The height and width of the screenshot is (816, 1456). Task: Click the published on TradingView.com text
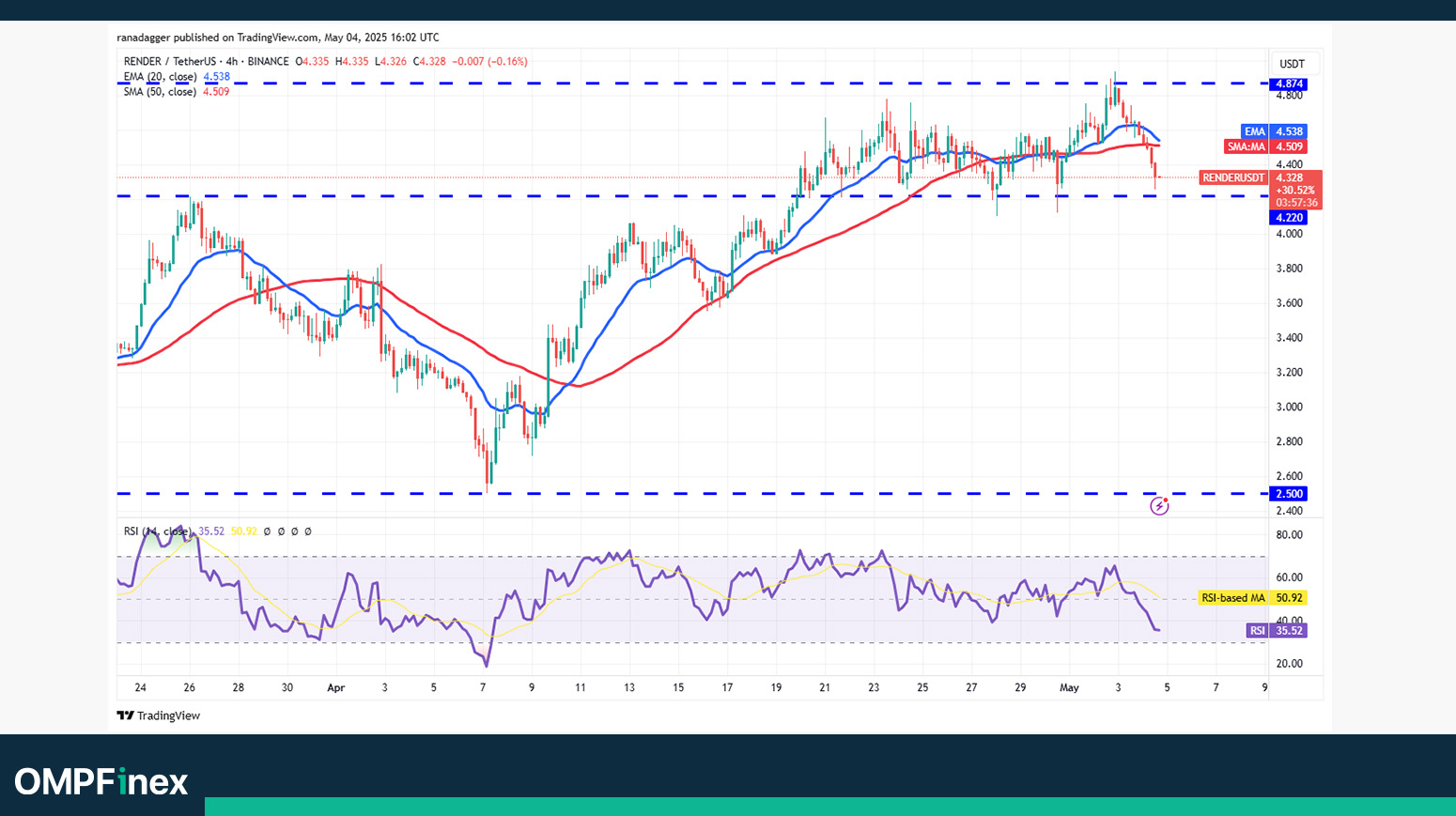coord(277,38)
